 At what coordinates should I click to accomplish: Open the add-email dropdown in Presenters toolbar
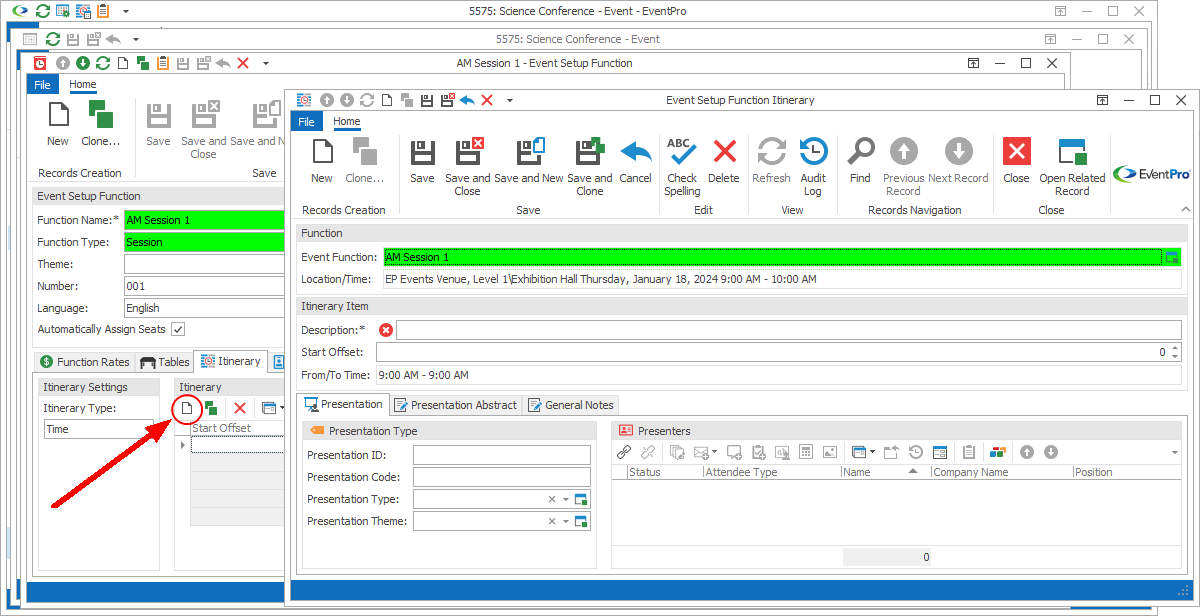714,452
